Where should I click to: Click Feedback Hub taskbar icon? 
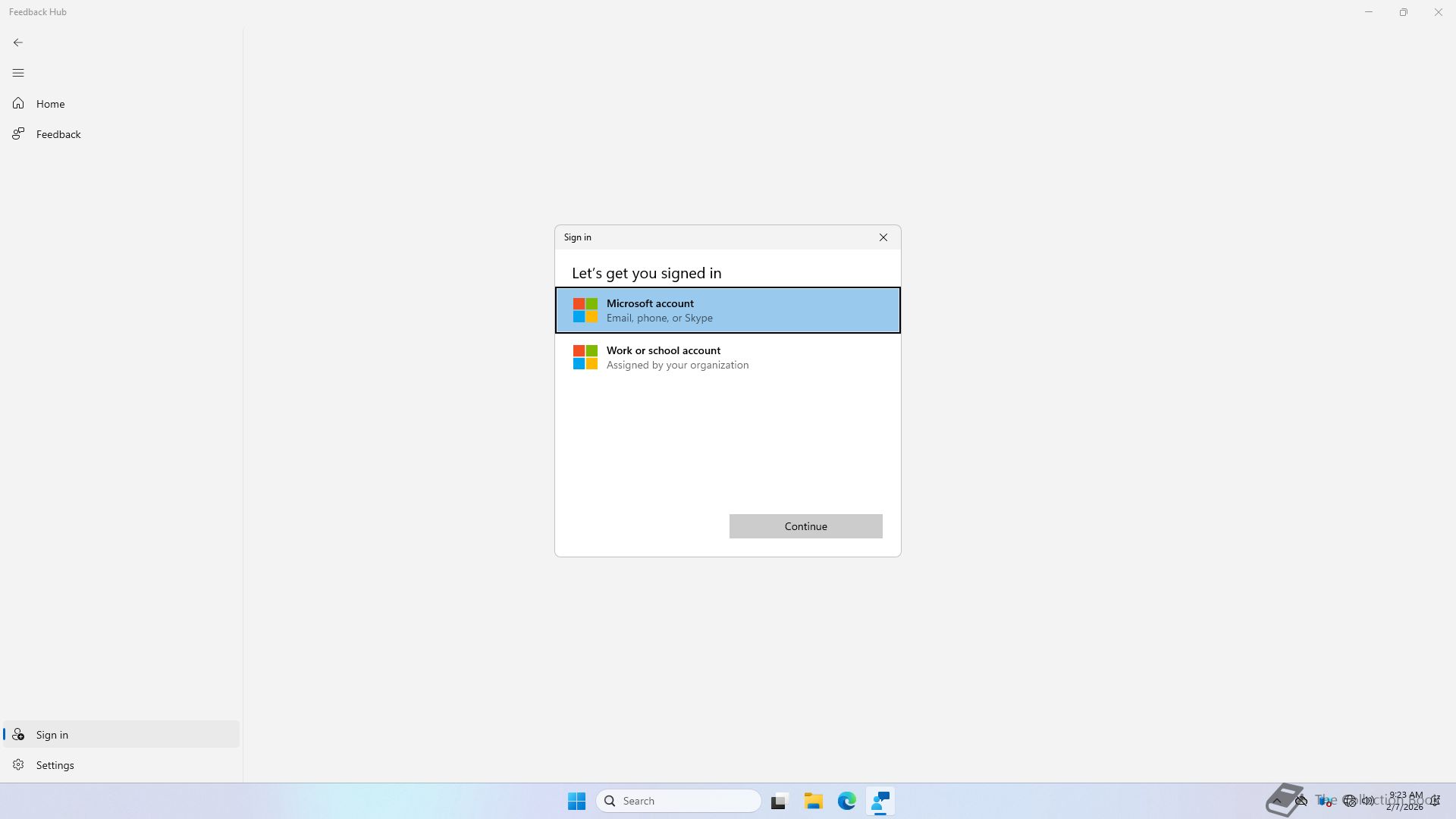pos(880,801)
